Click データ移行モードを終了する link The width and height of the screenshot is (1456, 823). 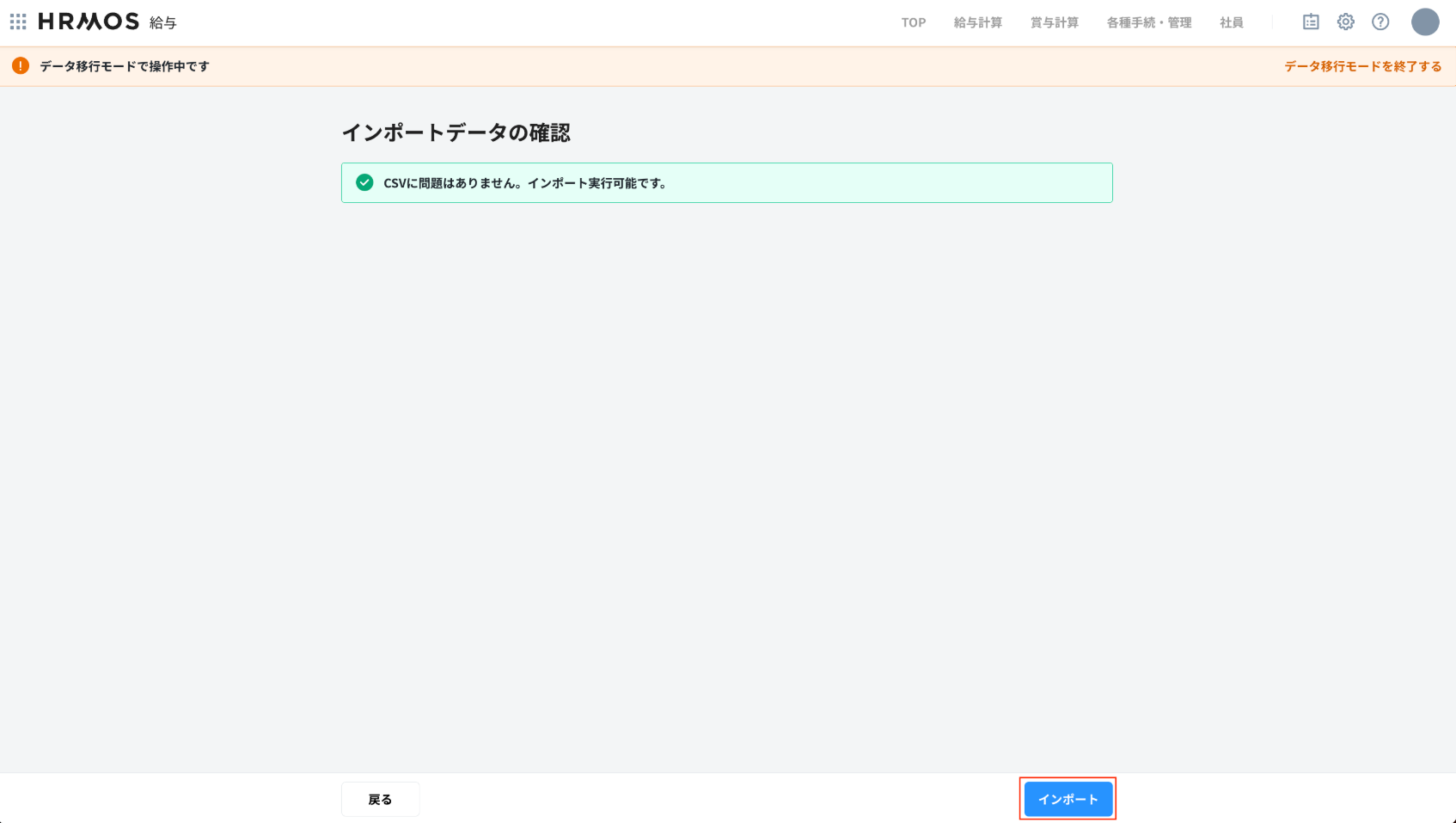pos(1362,66)
